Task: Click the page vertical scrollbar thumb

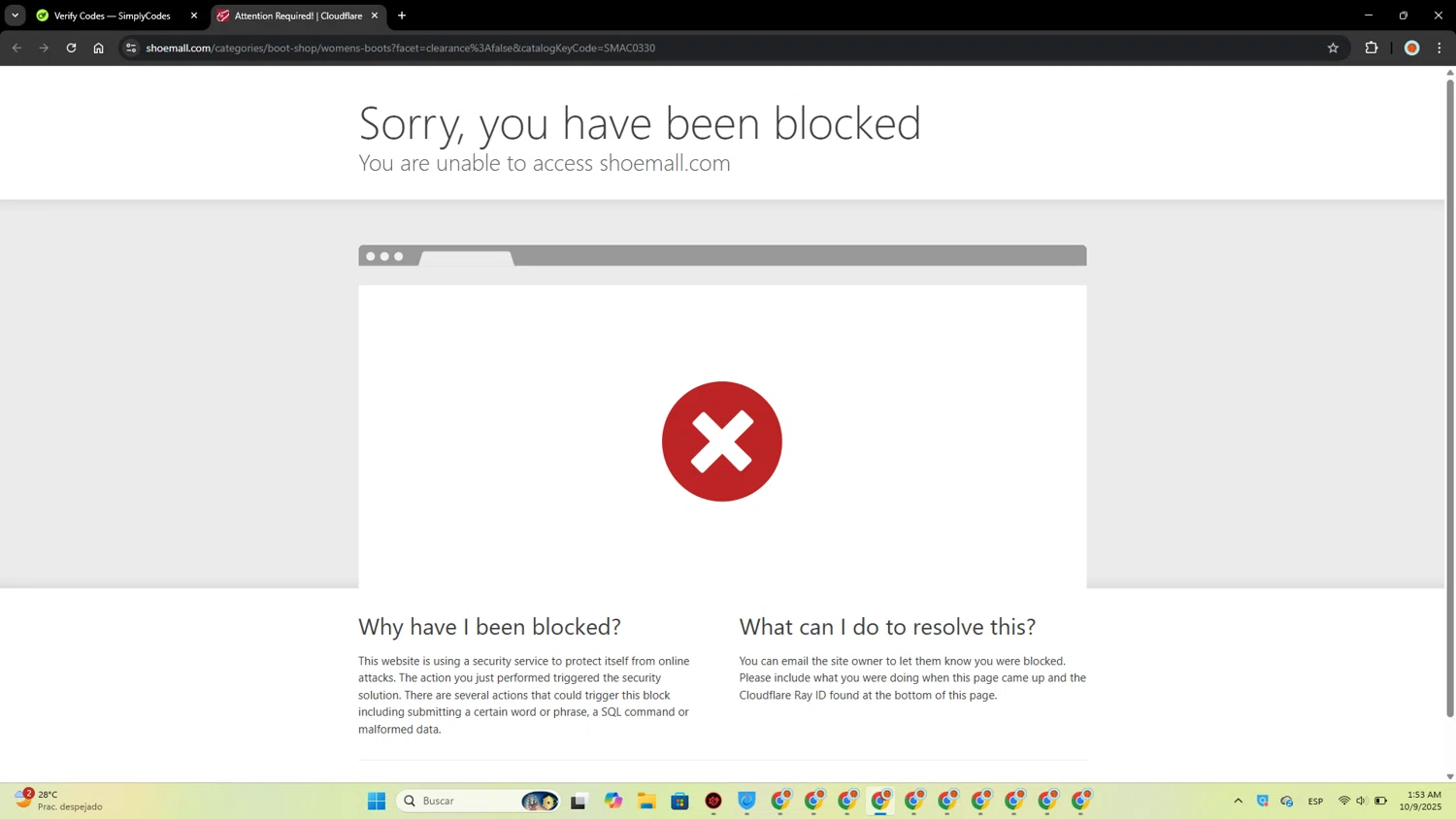Action: point(1450,398)
